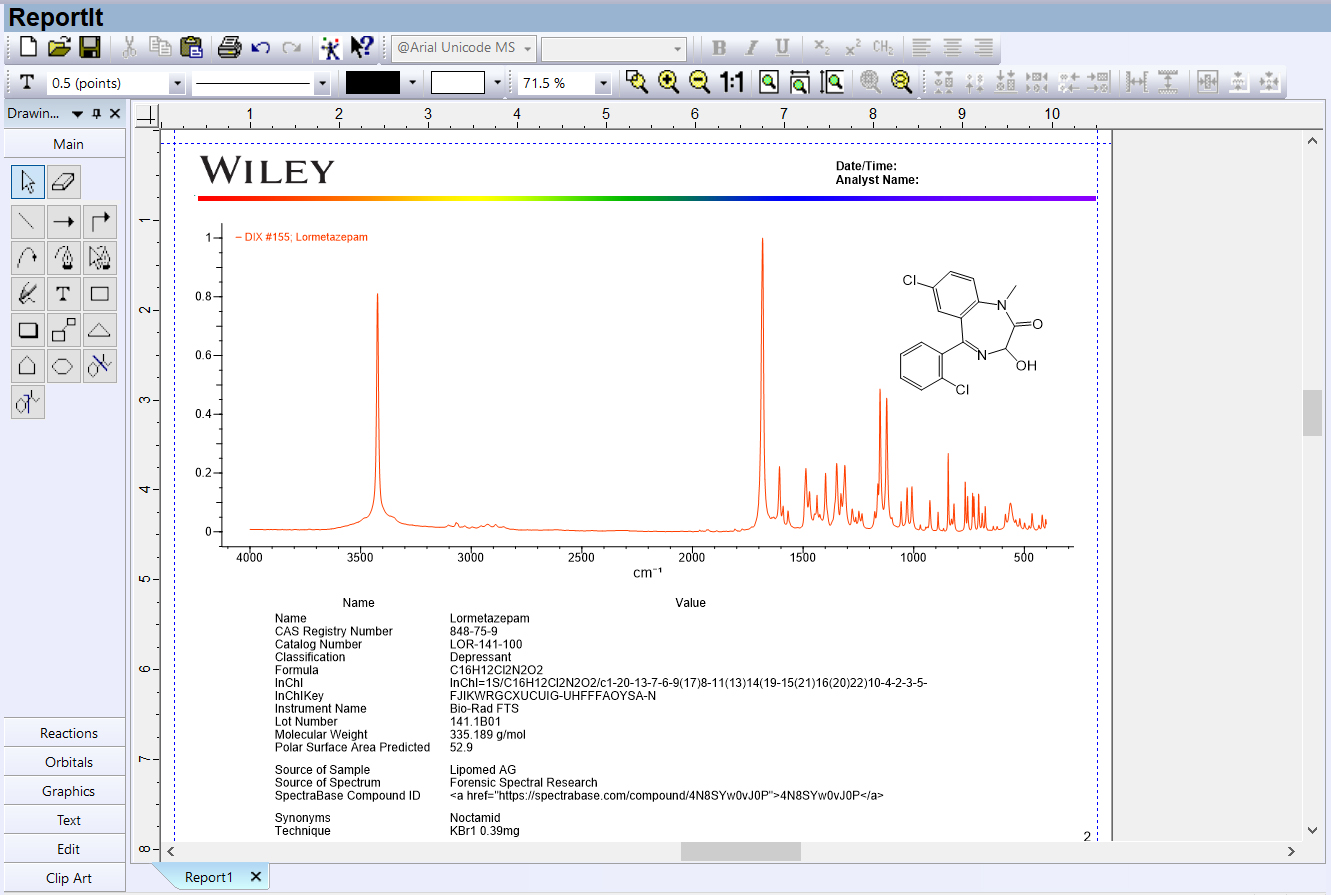Switch to the Report1 document tab
Viewport: 1331px width, 895px height.
pyautogui.click(x=209, y=877)
